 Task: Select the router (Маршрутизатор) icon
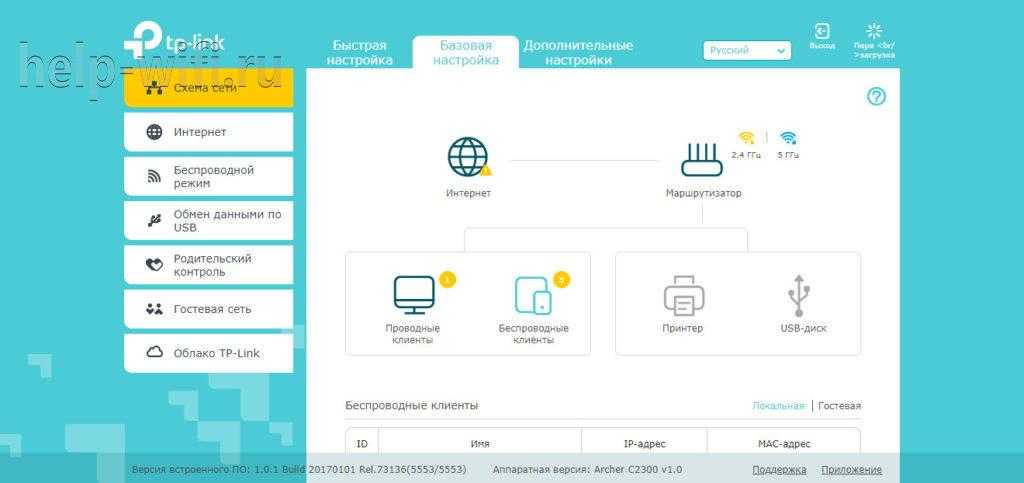[702, 159]
